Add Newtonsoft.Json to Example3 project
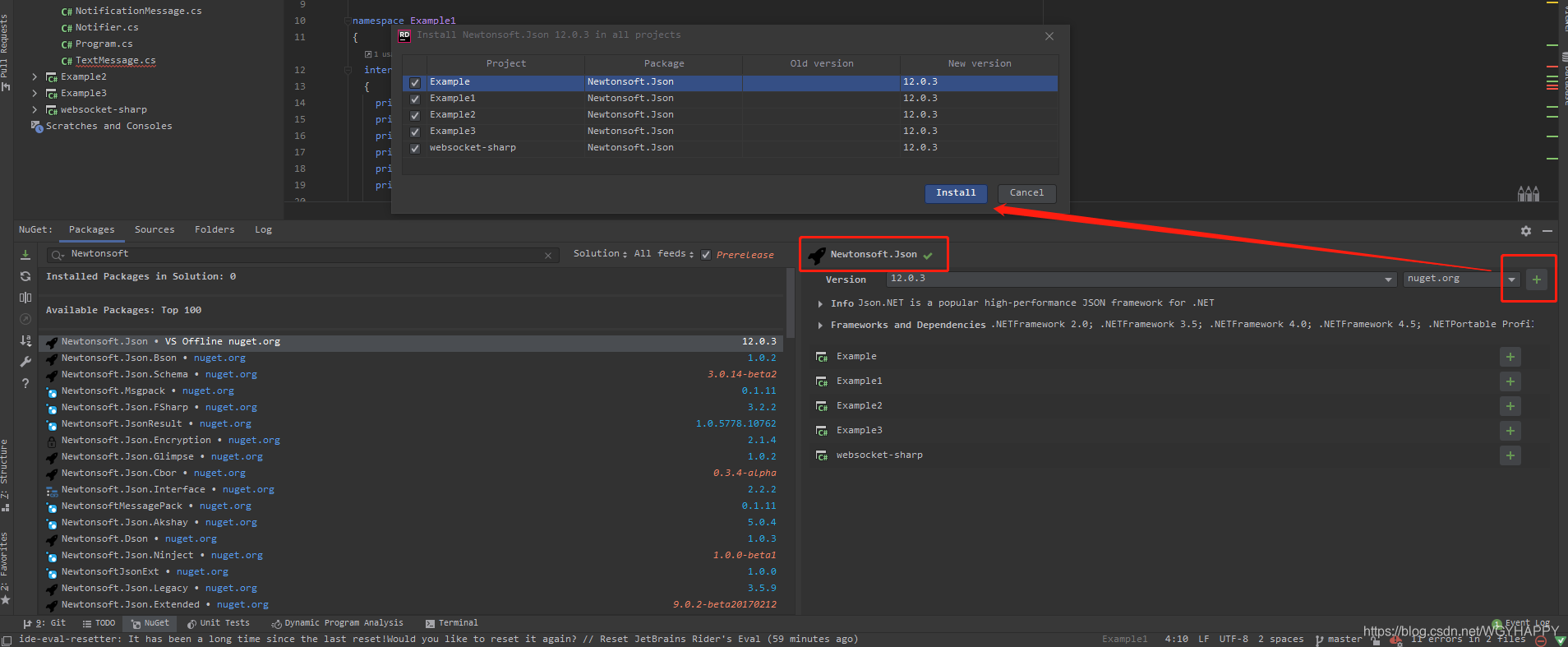Viewport: 1568px width, 647px height. pyautogui.click(x=1510, y=431)
